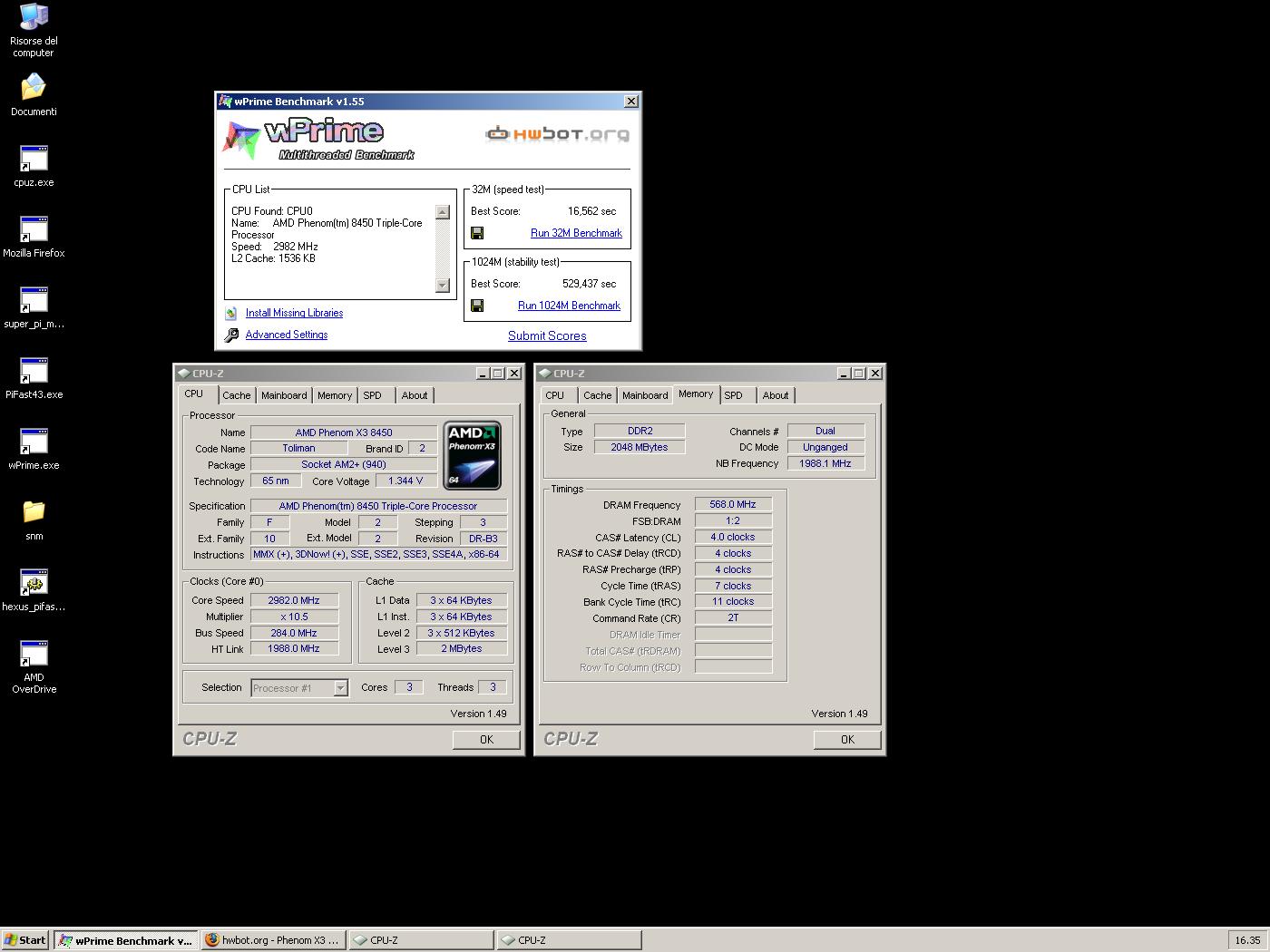Viewport: 1270px width, 952px height.
Task: Open the Start menu
Action: click(x=25, y=940)
